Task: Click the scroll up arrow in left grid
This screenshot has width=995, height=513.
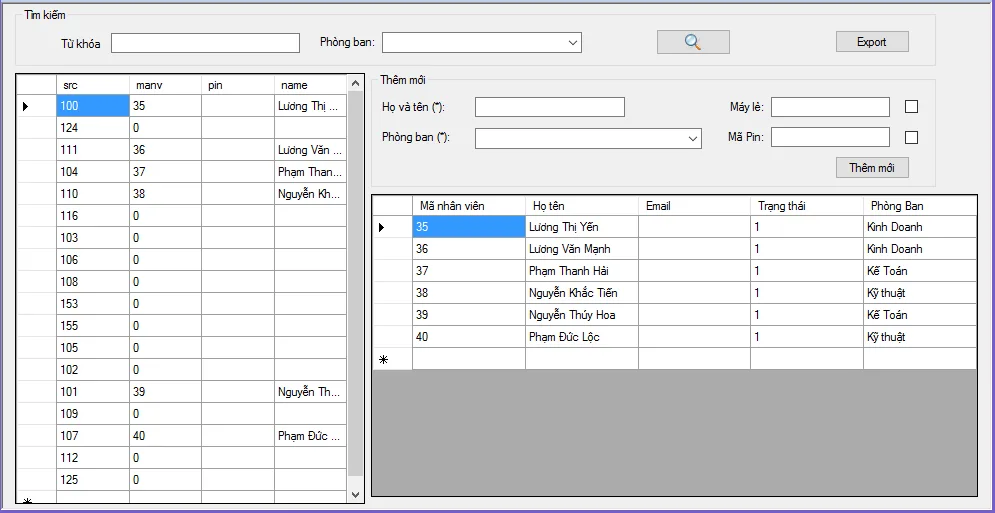Action: (x=355, y=84)
